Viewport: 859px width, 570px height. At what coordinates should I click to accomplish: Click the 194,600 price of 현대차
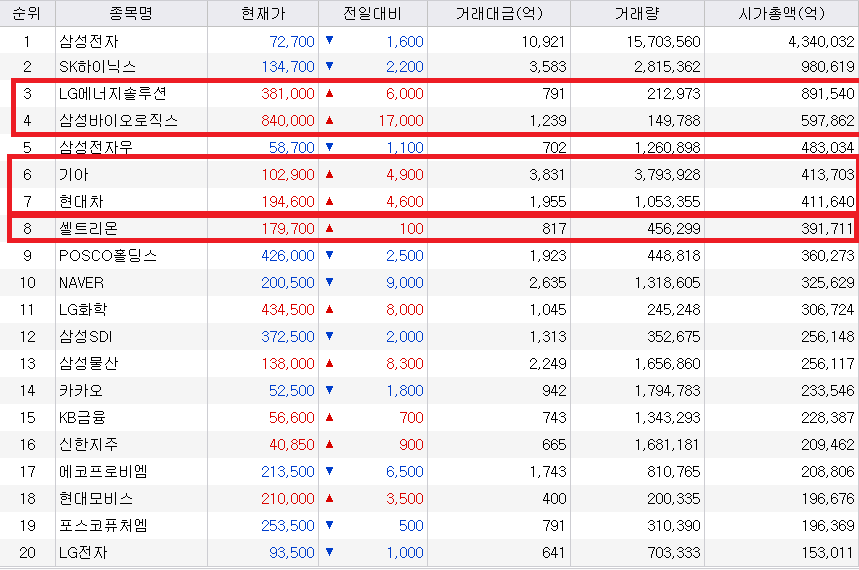pyautogui.click(x=288, y=202)
